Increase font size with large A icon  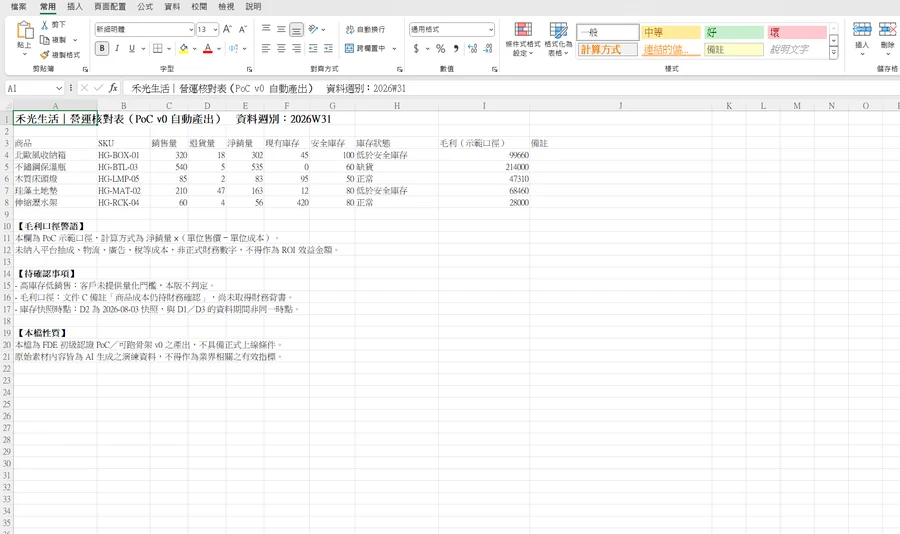227,29
